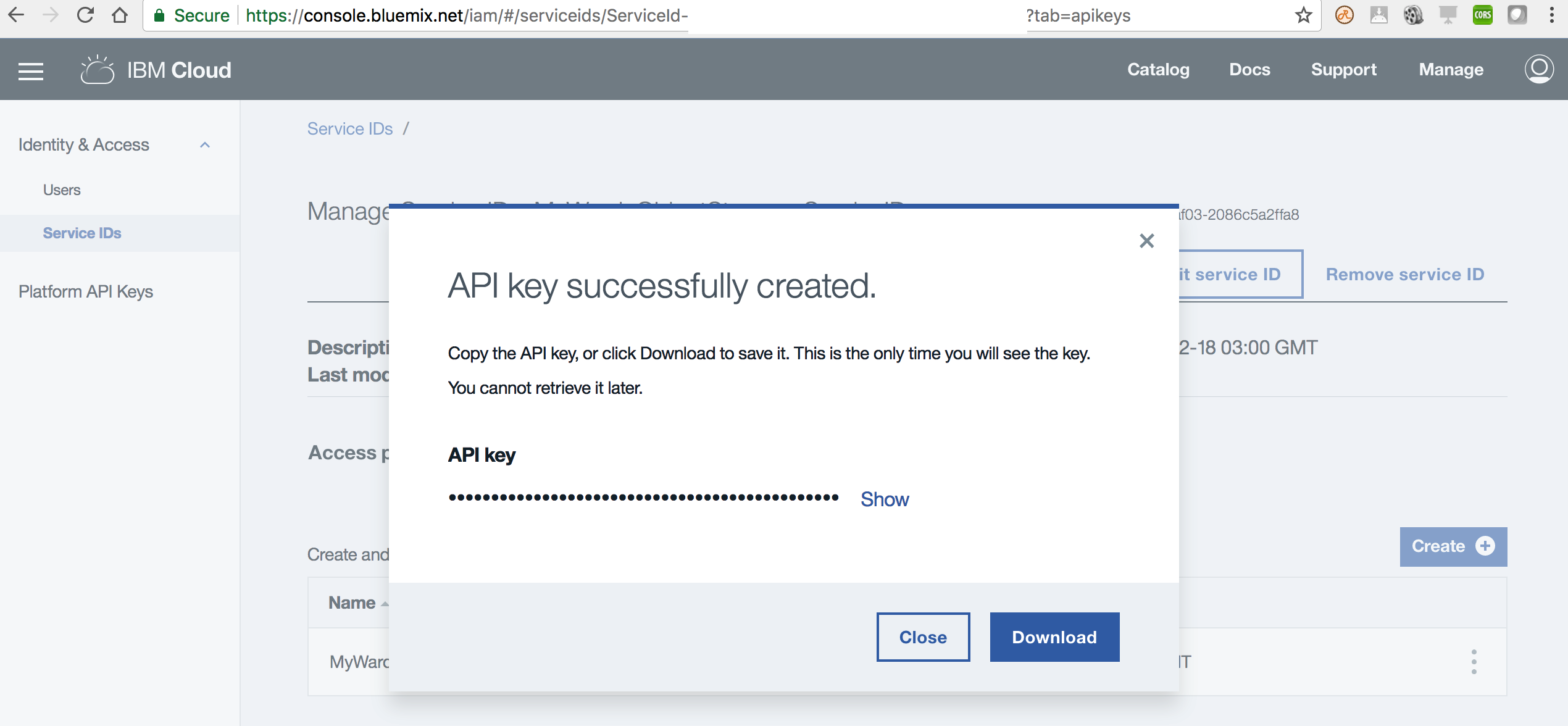Click the browser home icon
Viewport: 1568px width, 726px height.
pyautogui.click(x=120, y=15)
